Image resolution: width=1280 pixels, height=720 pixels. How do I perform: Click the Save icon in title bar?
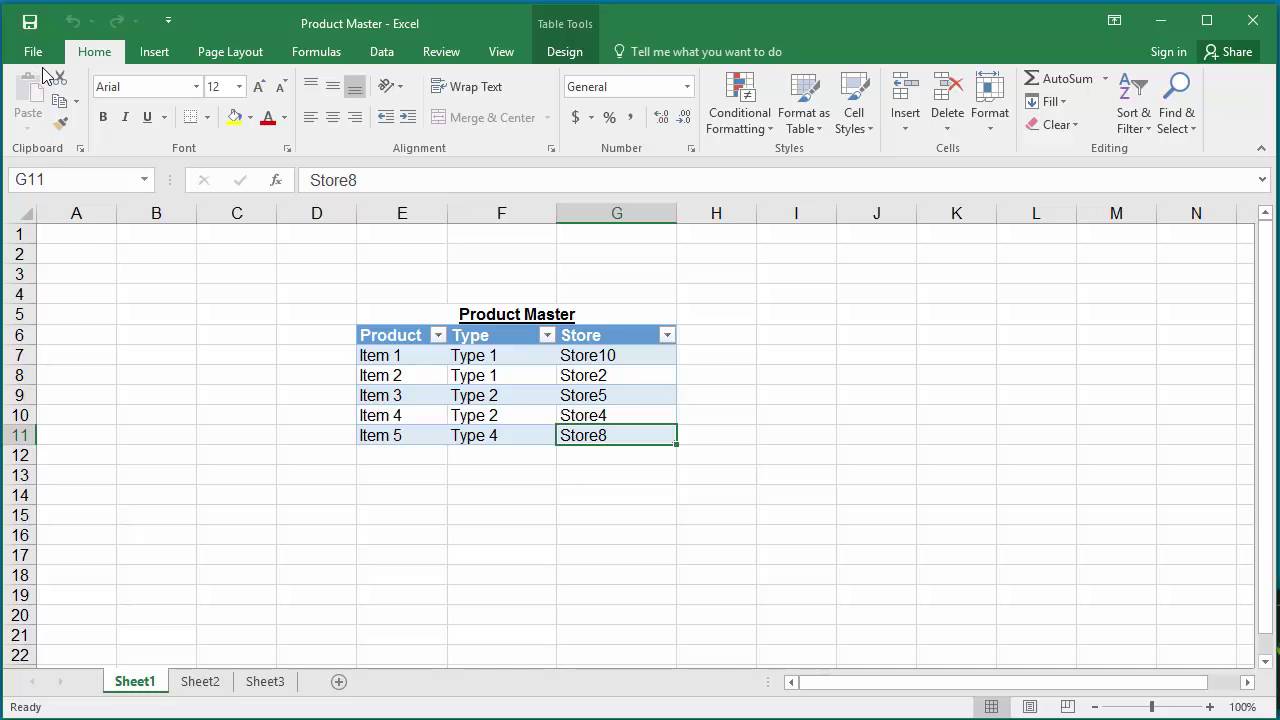click(x=29, y=22)
